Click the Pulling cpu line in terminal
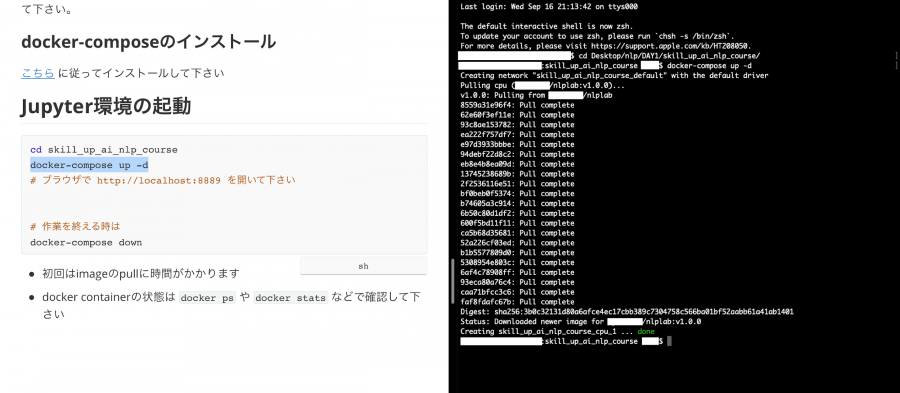 (x=542, y=85)
